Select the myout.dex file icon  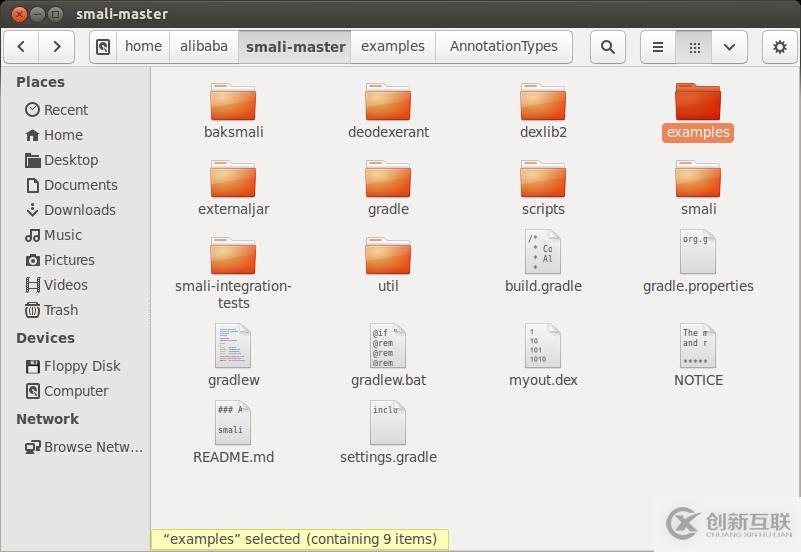(543, 346)
